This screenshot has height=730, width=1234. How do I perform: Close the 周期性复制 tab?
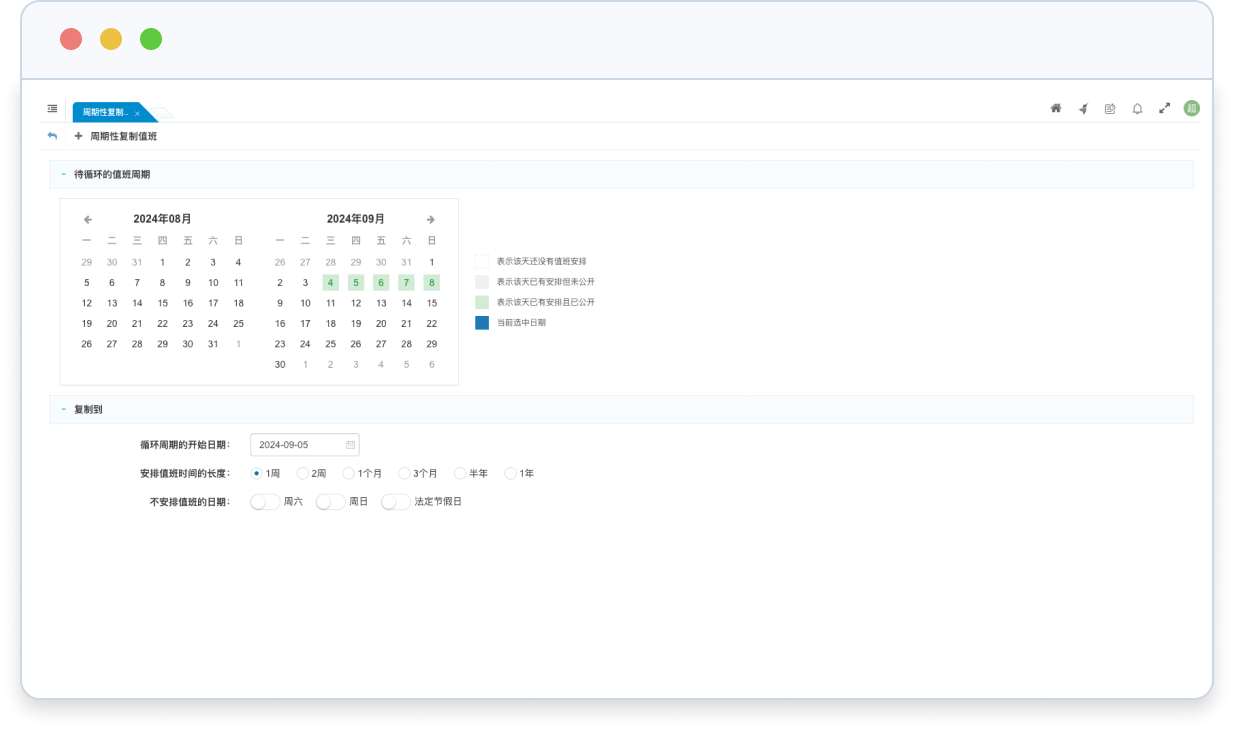[x=137, y=114]
